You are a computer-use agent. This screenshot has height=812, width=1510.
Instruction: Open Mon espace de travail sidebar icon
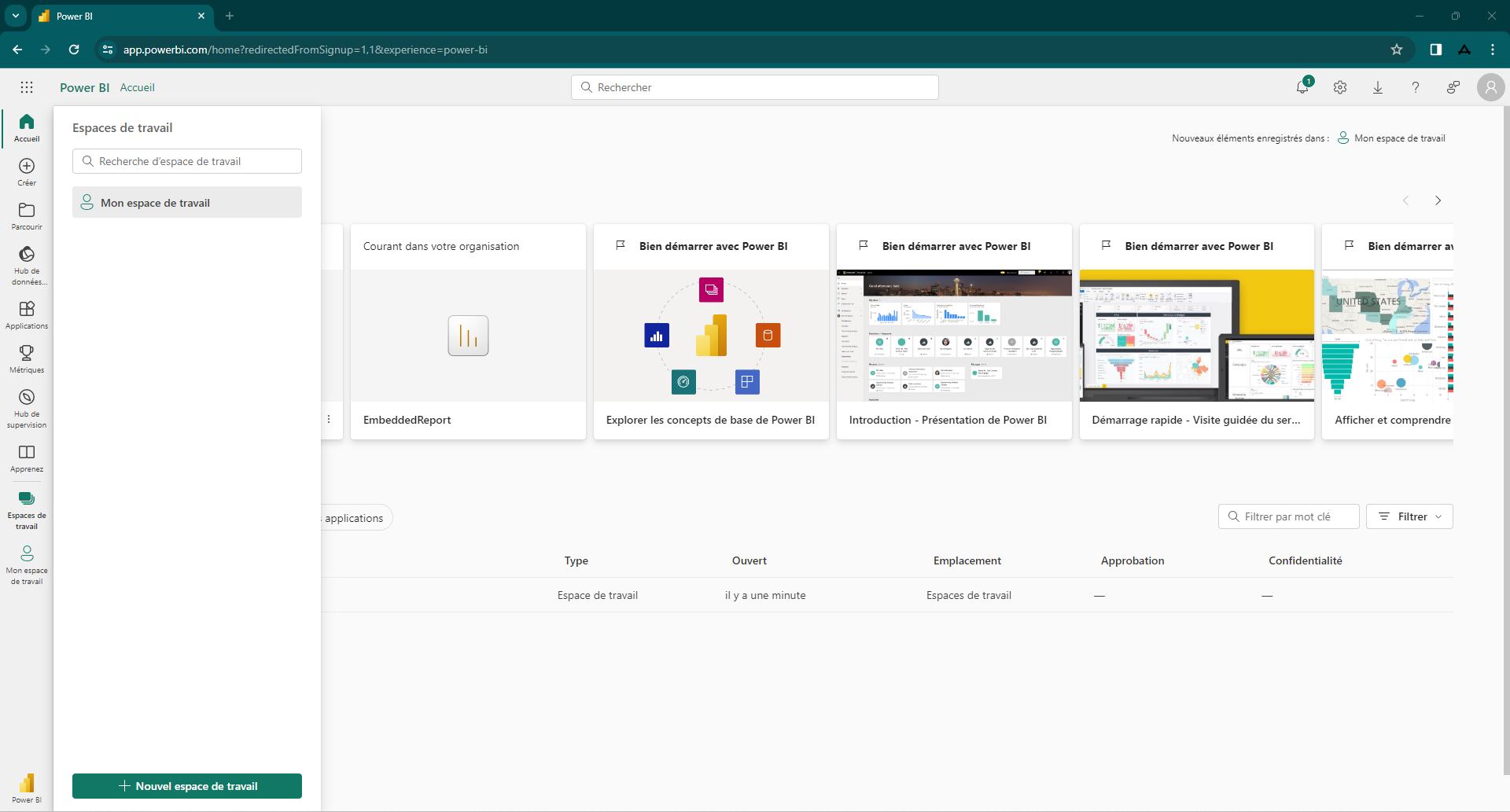pos(27,564)
